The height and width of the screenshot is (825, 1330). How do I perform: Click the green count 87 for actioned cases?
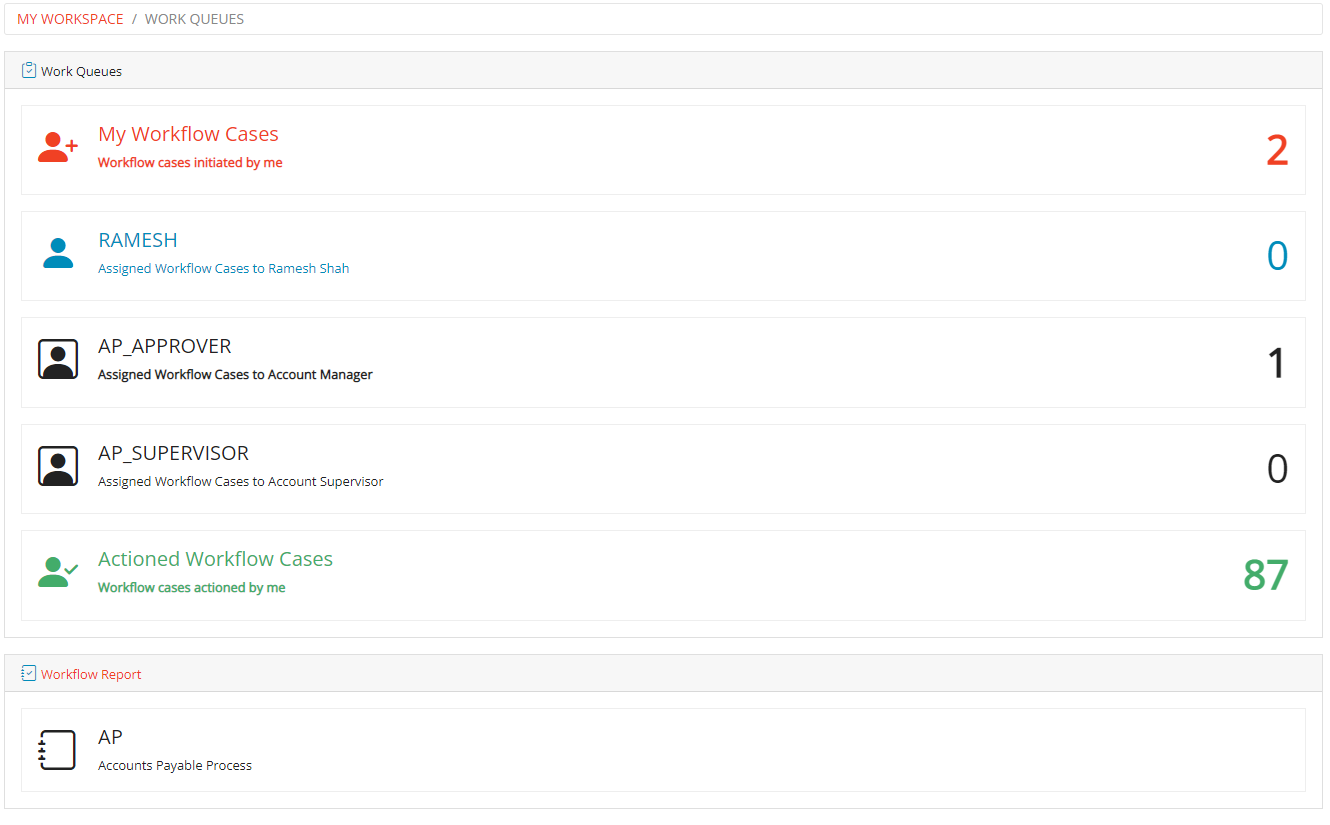pyautogui.click(x=1265, y=576)
